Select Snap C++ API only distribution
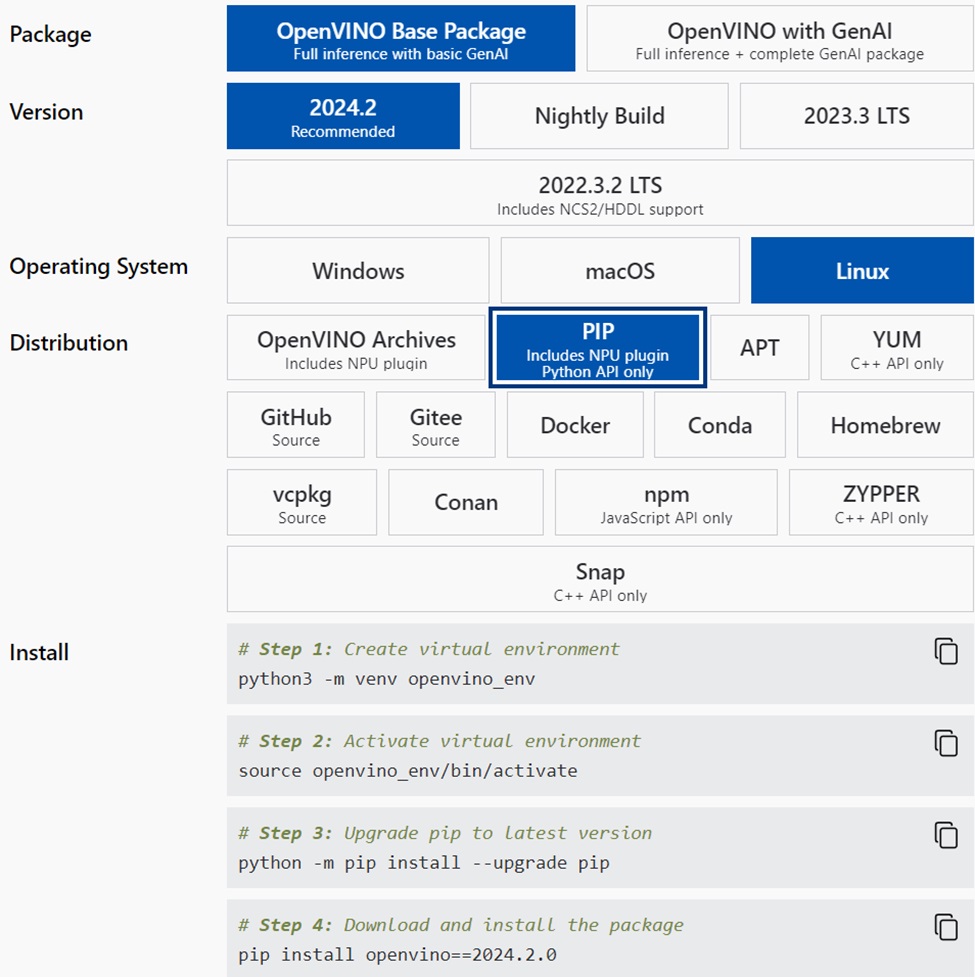The image size is (975, 977). (x=600, y=579)
